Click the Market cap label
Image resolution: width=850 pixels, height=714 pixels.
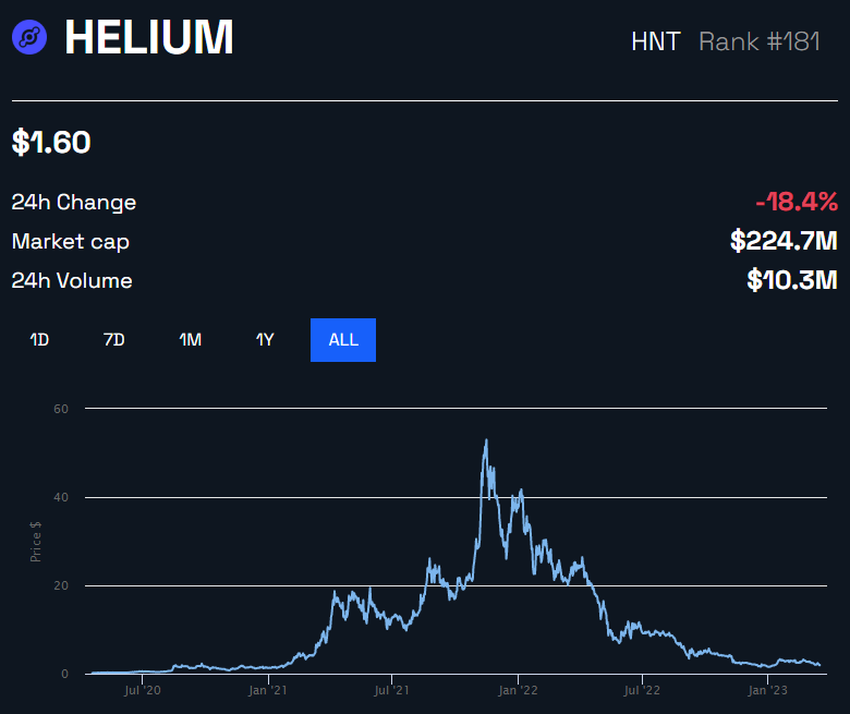pos(70,242)
